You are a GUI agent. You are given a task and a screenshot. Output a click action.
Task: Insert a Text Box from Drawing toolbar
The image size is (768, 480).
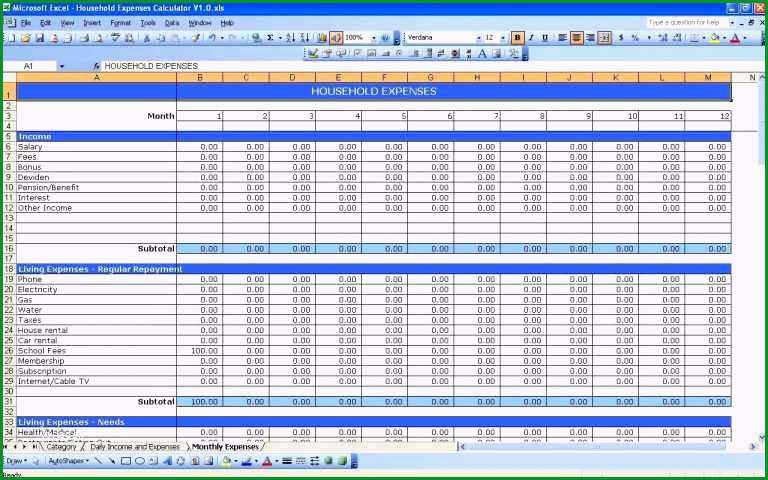click(x=153, y=461)
